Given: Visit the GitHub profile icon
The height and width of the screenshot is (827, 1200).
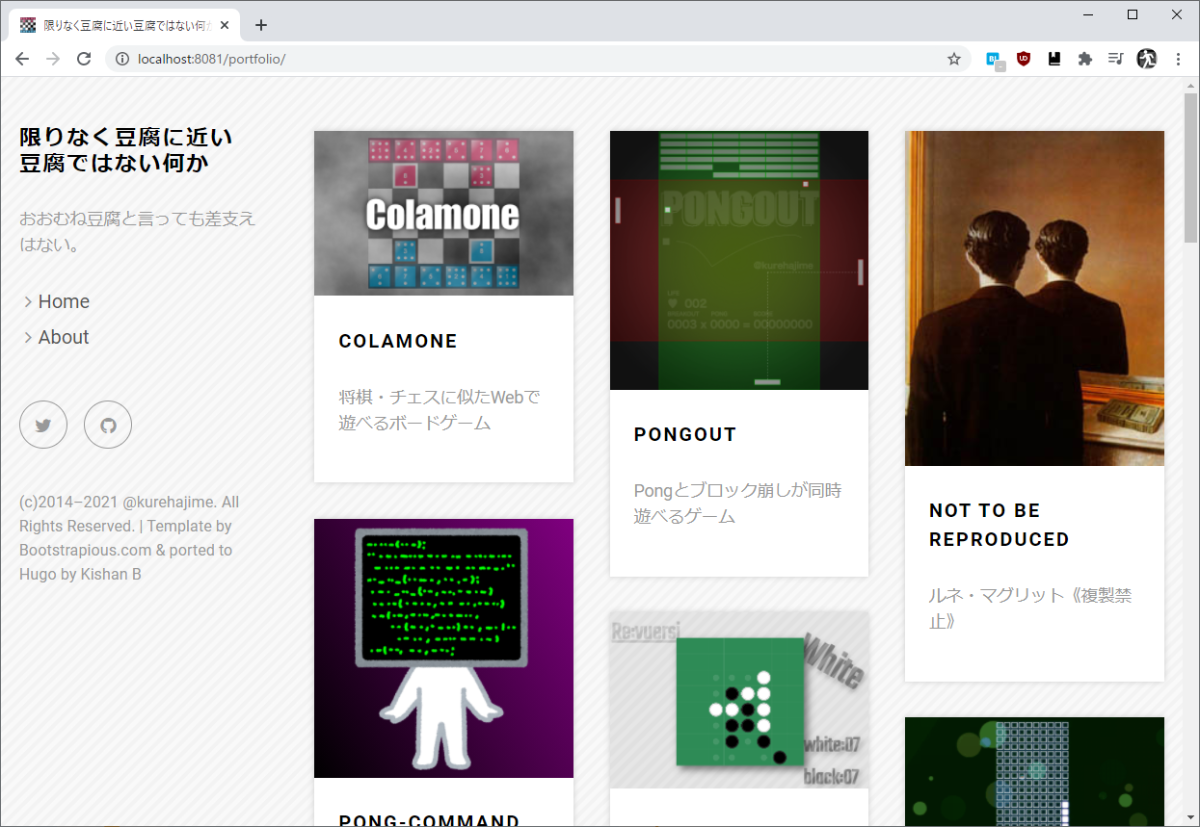Looking at the screenshot, I should tap(108, 425).
